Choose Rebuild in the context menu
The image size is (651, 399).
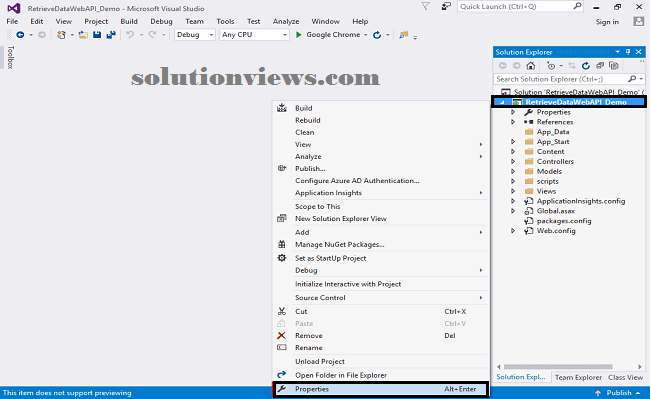[380, 120]
